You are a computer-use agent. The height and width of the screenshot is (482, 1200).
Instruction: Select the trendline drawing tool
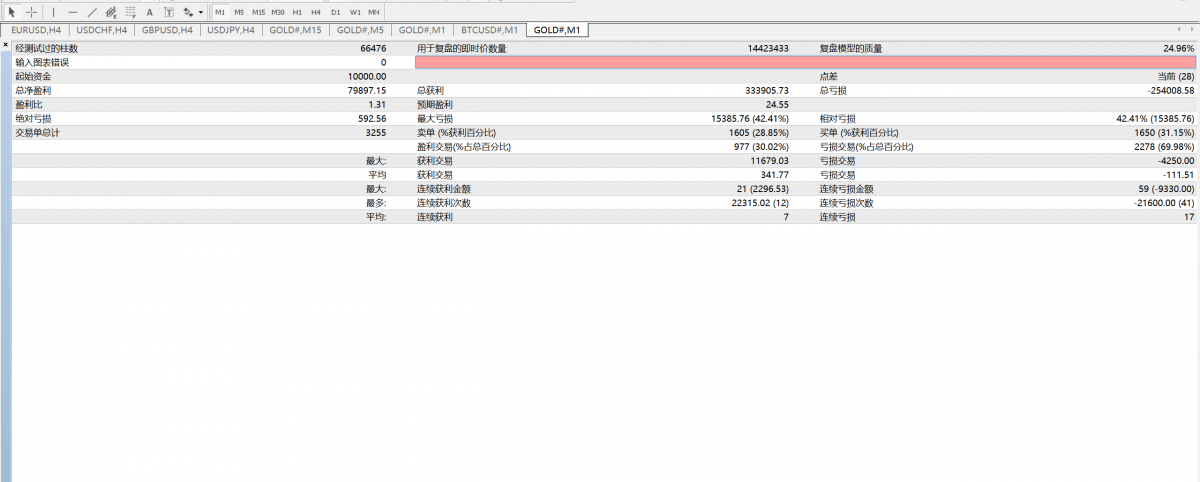pyautogui.click(x=92, y=12)
